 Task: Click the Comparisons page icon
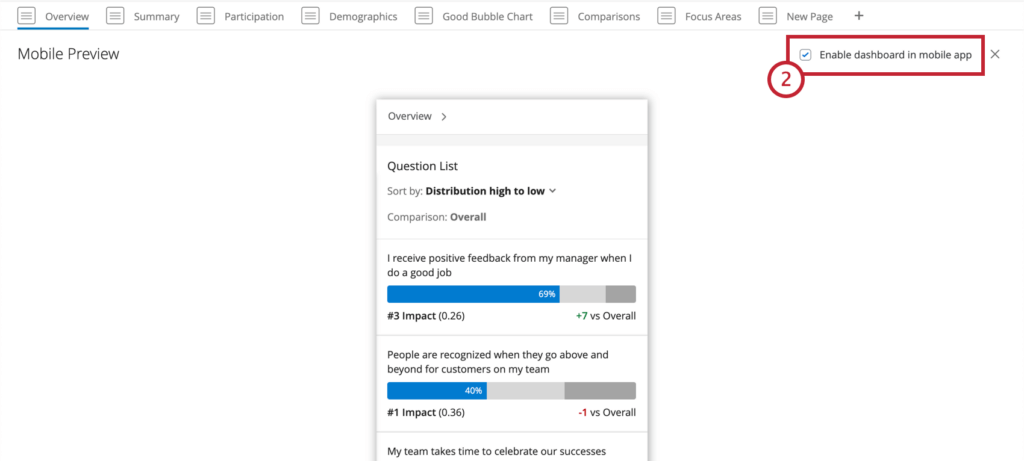[x=559, y=16]
